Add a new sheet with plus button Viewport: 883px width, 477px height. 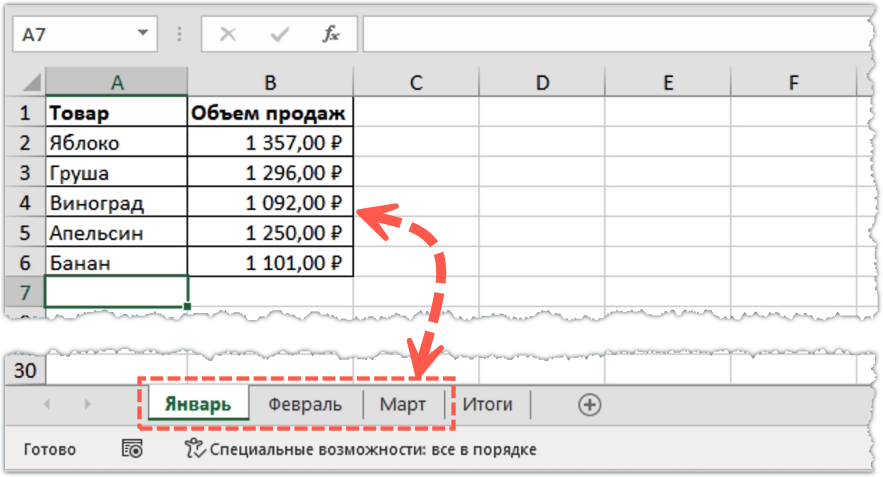tap(590, 404)
